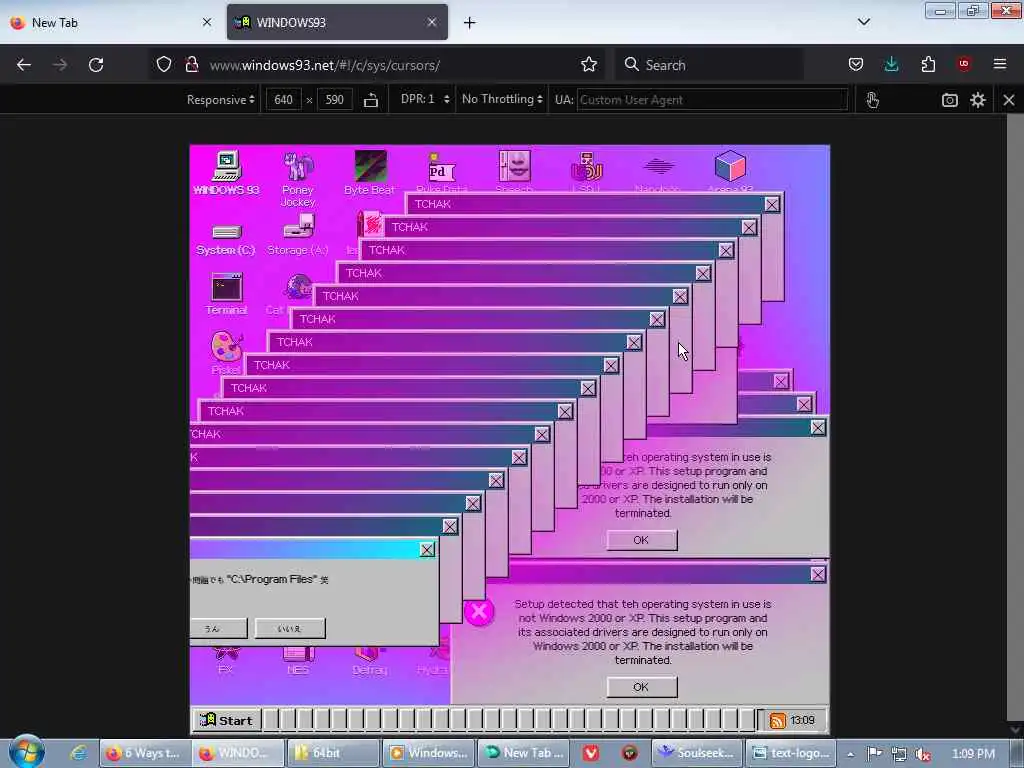Click OK in the upper Setup error dialog
Screen dimensions: 1024x768
tap(641, 540)
